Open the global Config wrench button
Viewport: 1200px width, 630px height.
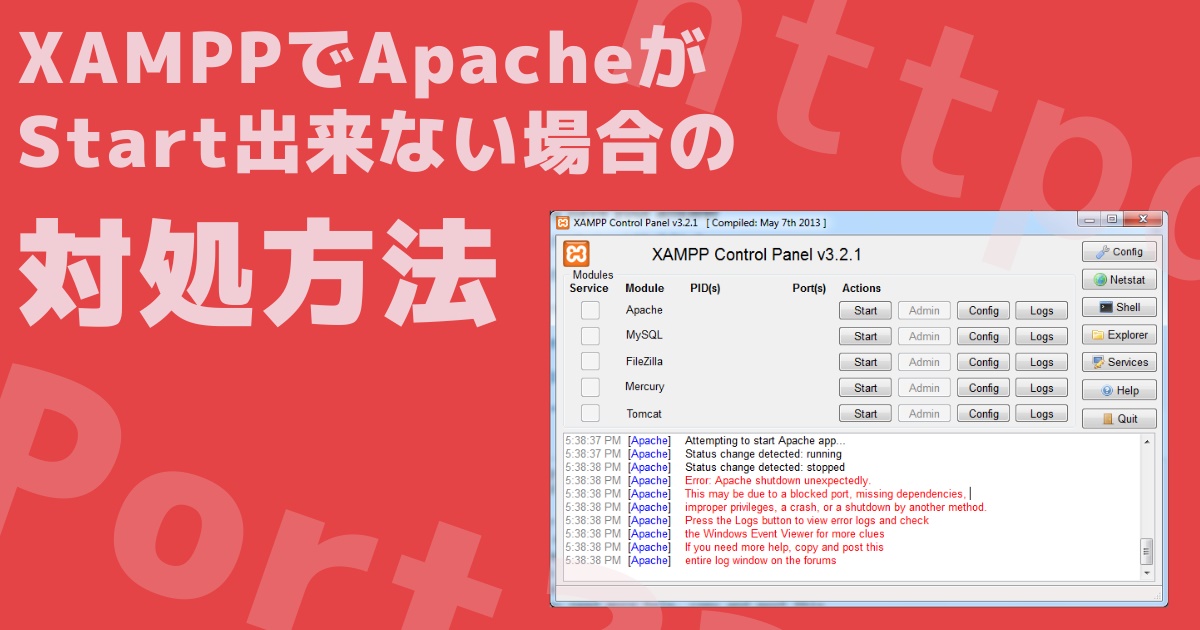(x=1119, y=252)
